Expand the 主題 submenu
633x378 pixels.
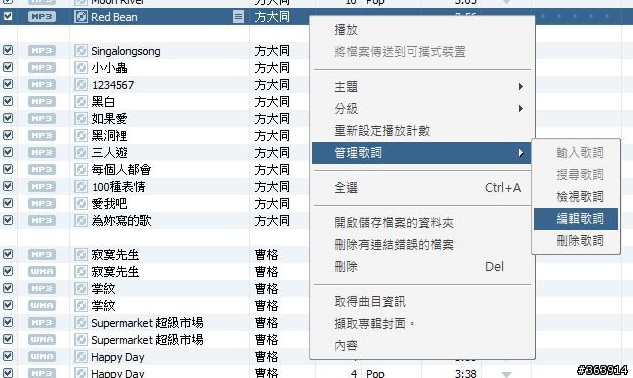tap(422, 86)
